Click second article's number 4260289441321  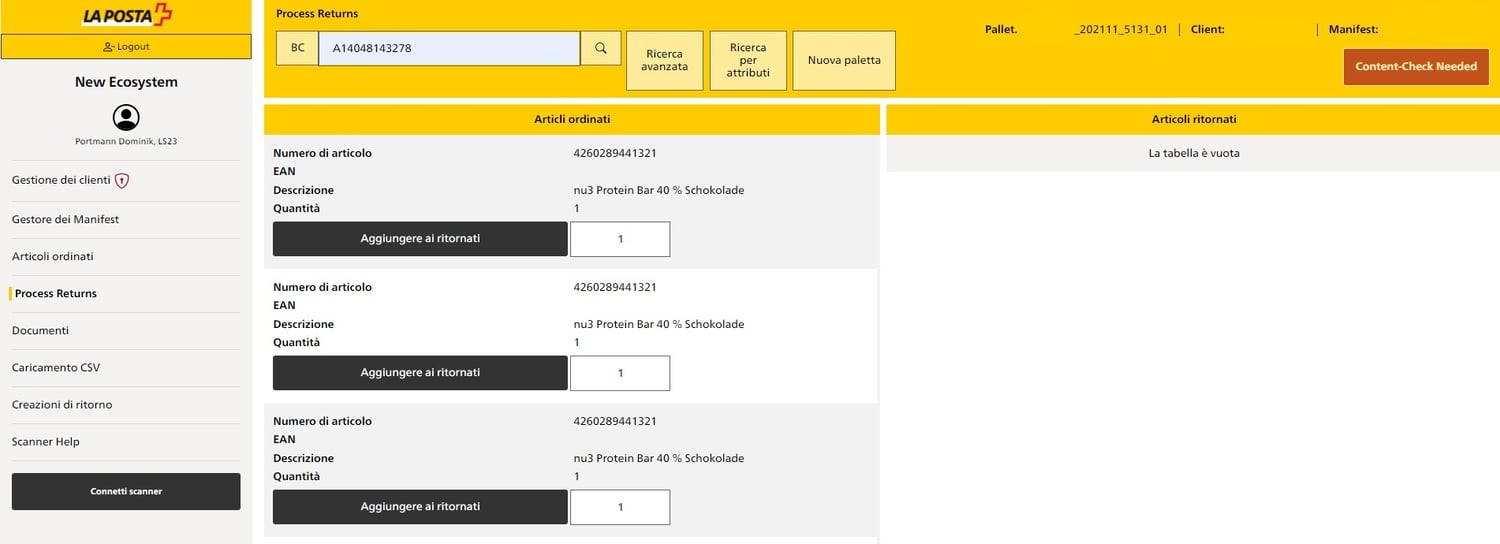(615, 287)
